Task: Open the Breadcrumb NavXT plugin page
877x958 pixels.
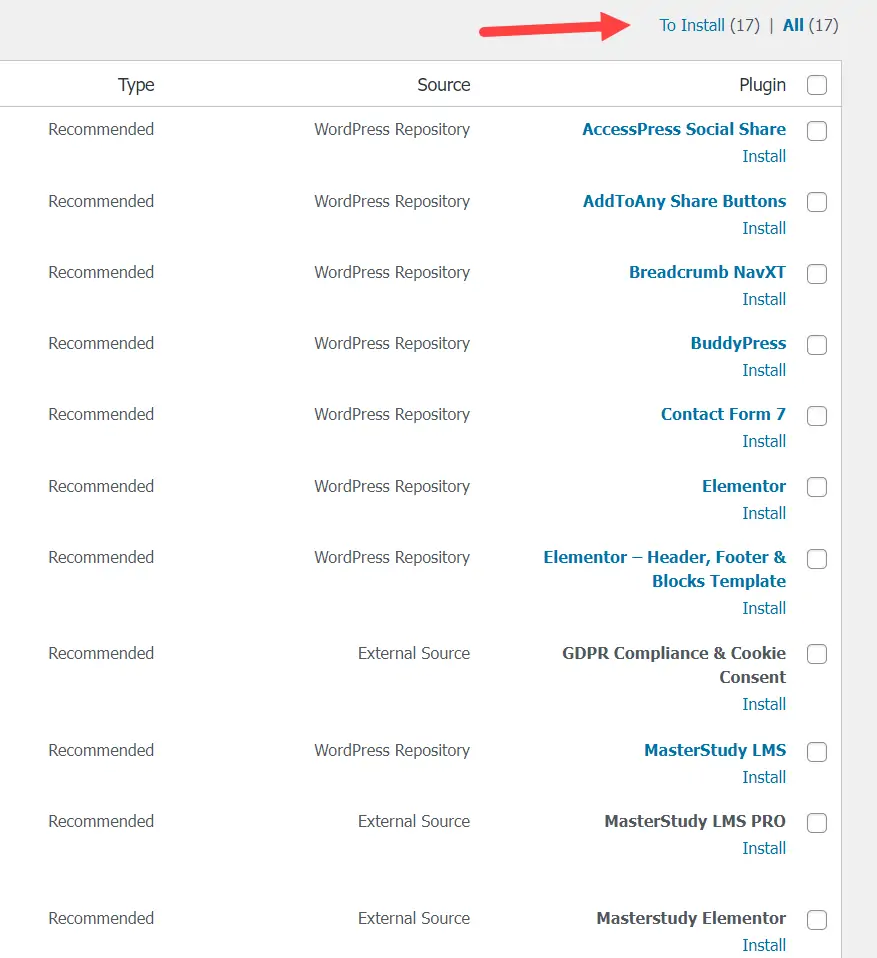Action: (707, 272)
